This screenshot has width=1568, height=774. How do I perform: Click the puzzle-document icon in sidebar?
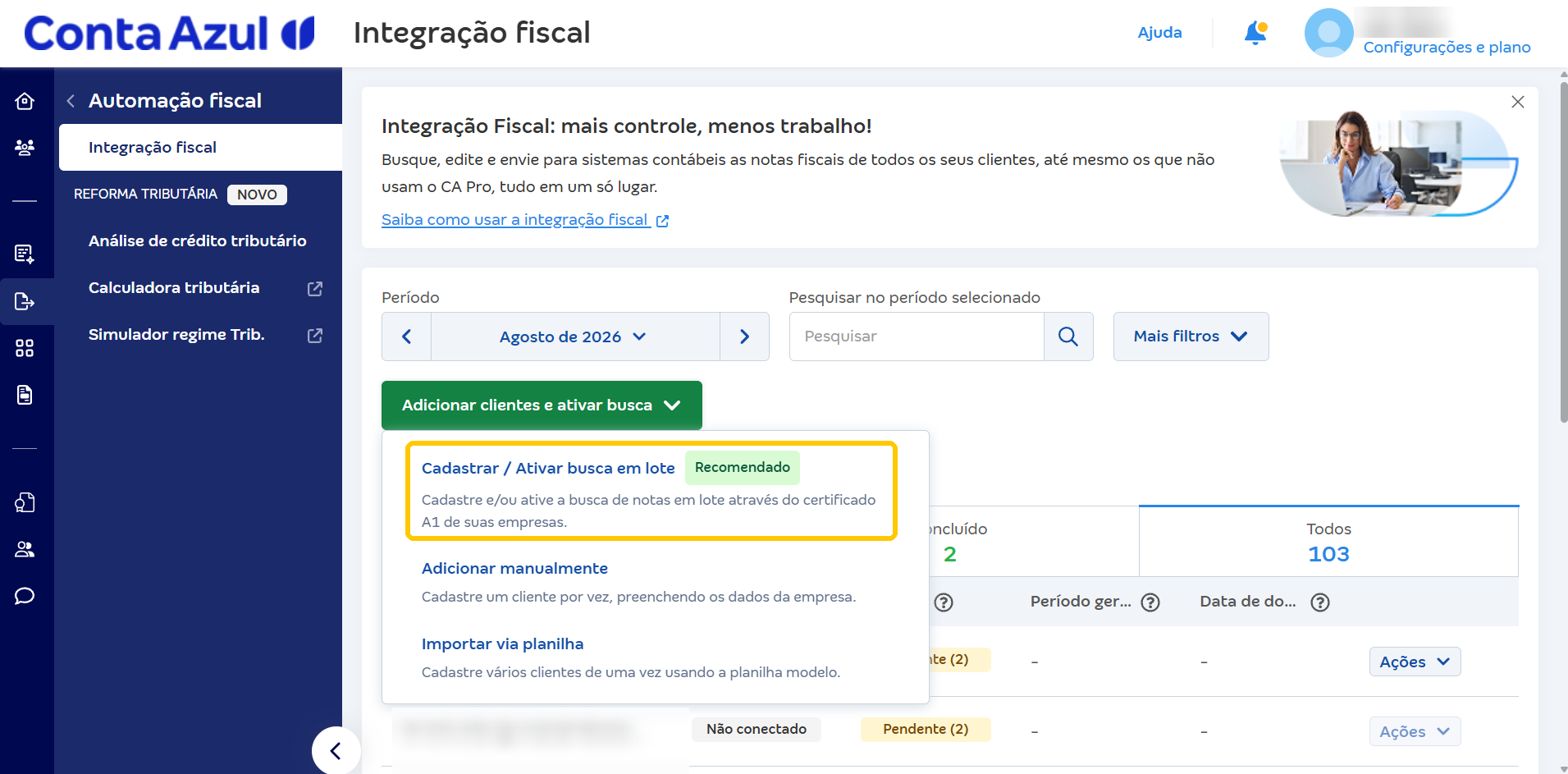coord(25,502)
